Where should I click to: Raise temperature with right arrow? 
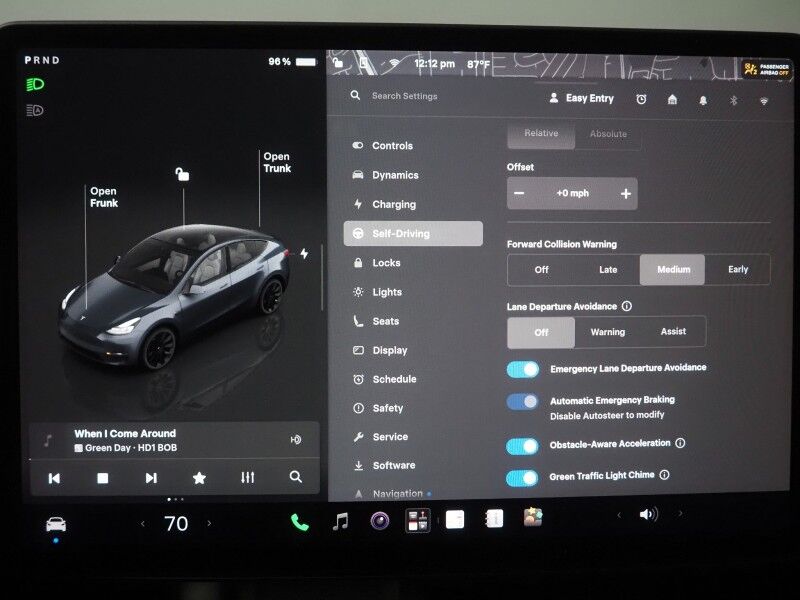(209, 523)
